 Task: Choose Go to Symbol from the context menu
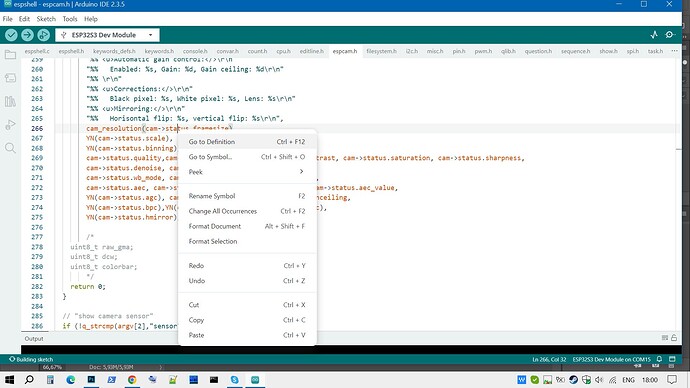[247, 157]
